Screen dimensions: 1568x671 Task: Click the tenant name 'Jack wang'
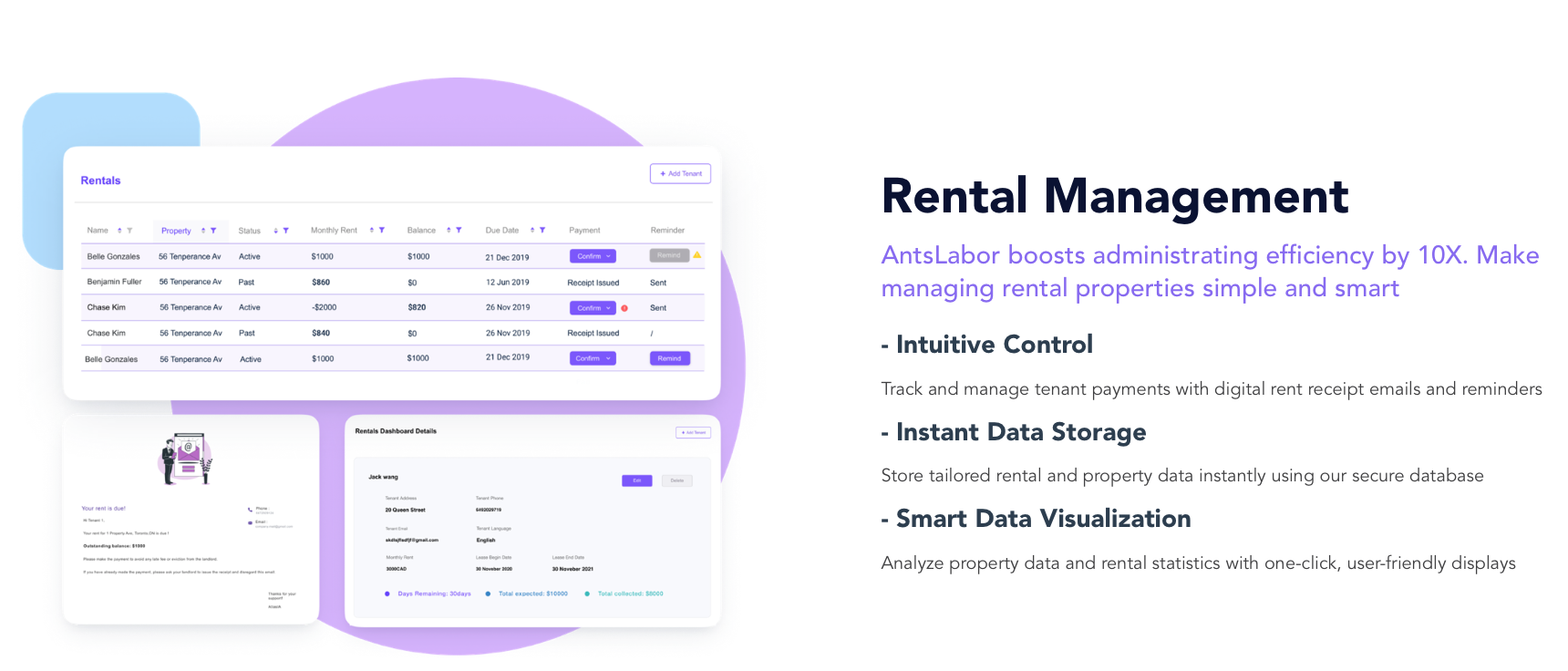pos(383,477)
